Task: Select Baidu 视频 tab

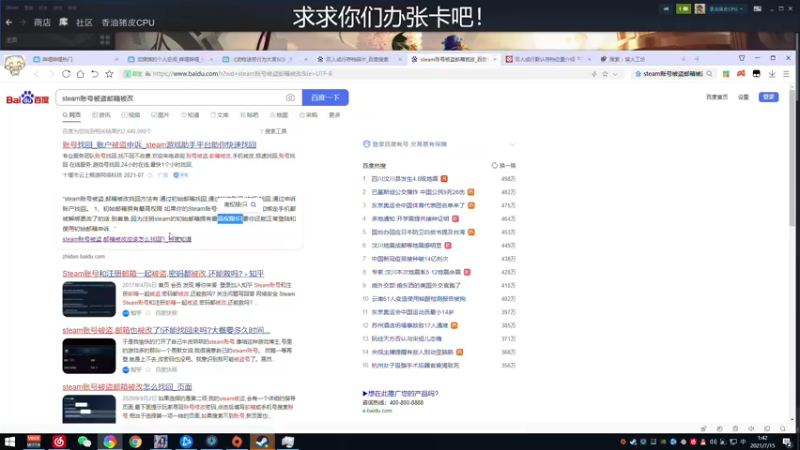Action: [x=131, y=115]
